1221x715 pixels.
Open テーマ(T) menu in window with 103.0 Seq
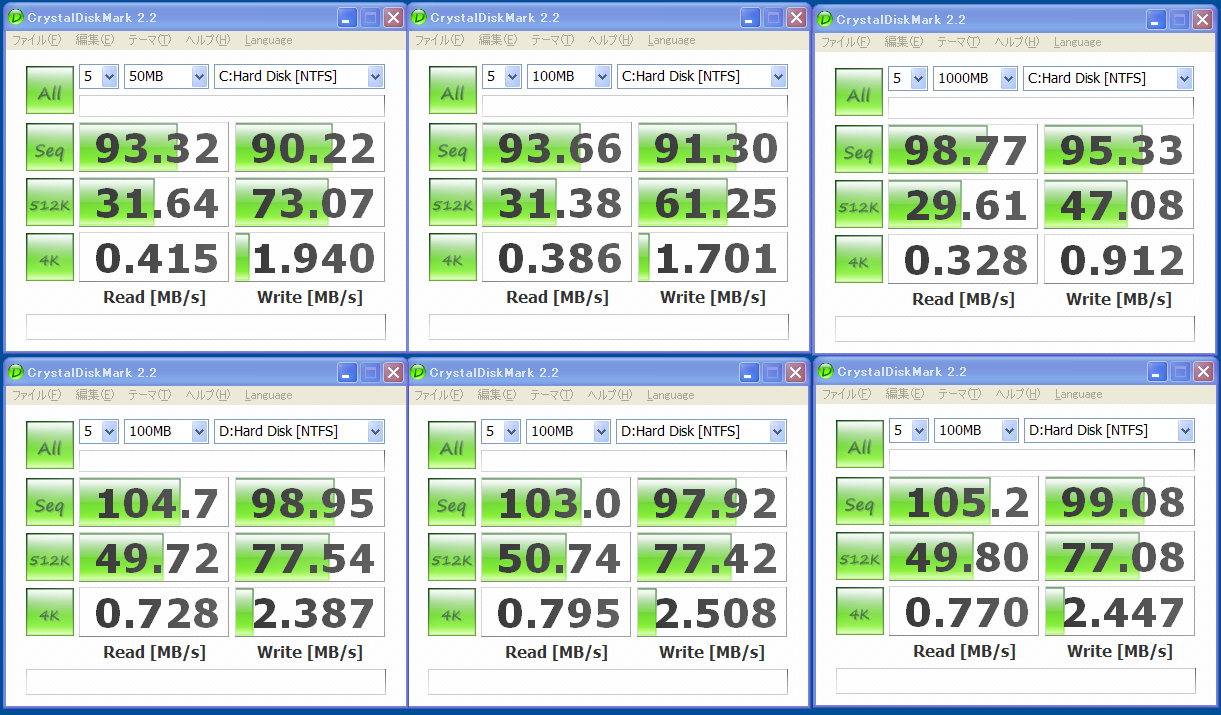(x=551, y=395)
